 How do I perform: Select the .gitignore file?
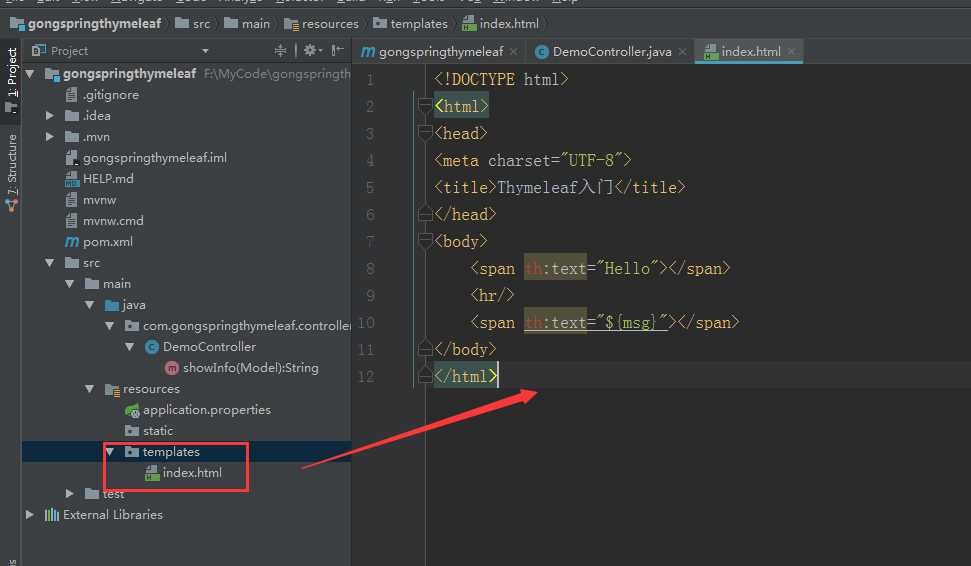103,95
